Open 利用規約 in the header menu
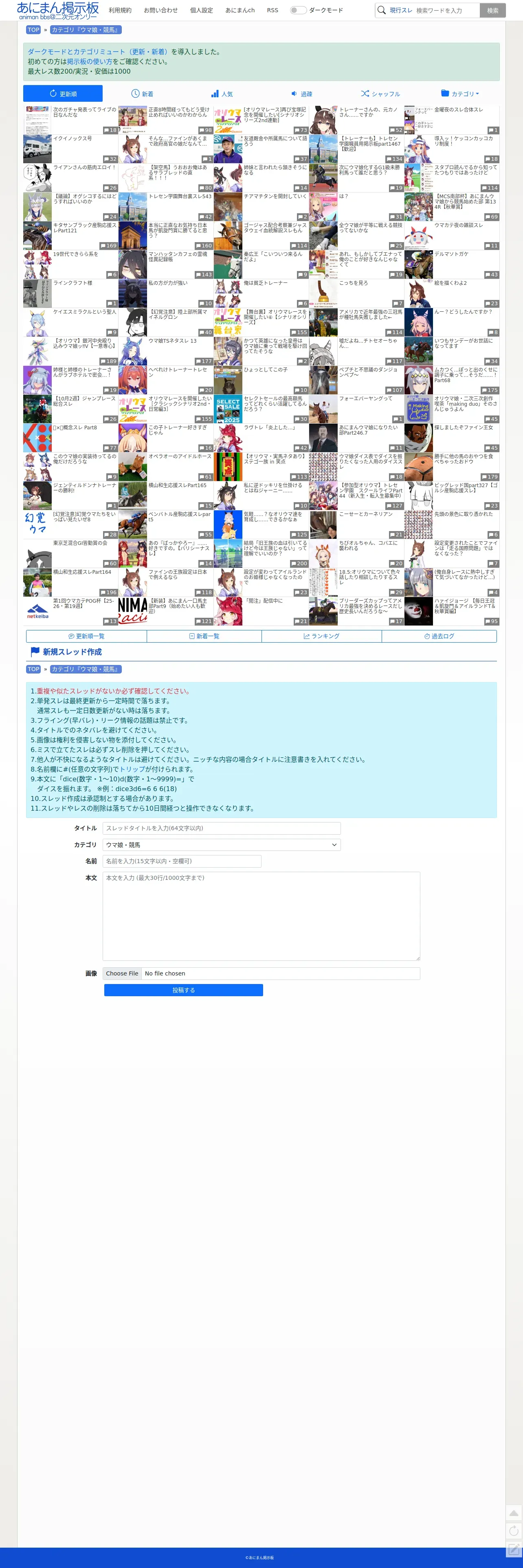Viewport: 523px width, 1568px height. [120, 10]
